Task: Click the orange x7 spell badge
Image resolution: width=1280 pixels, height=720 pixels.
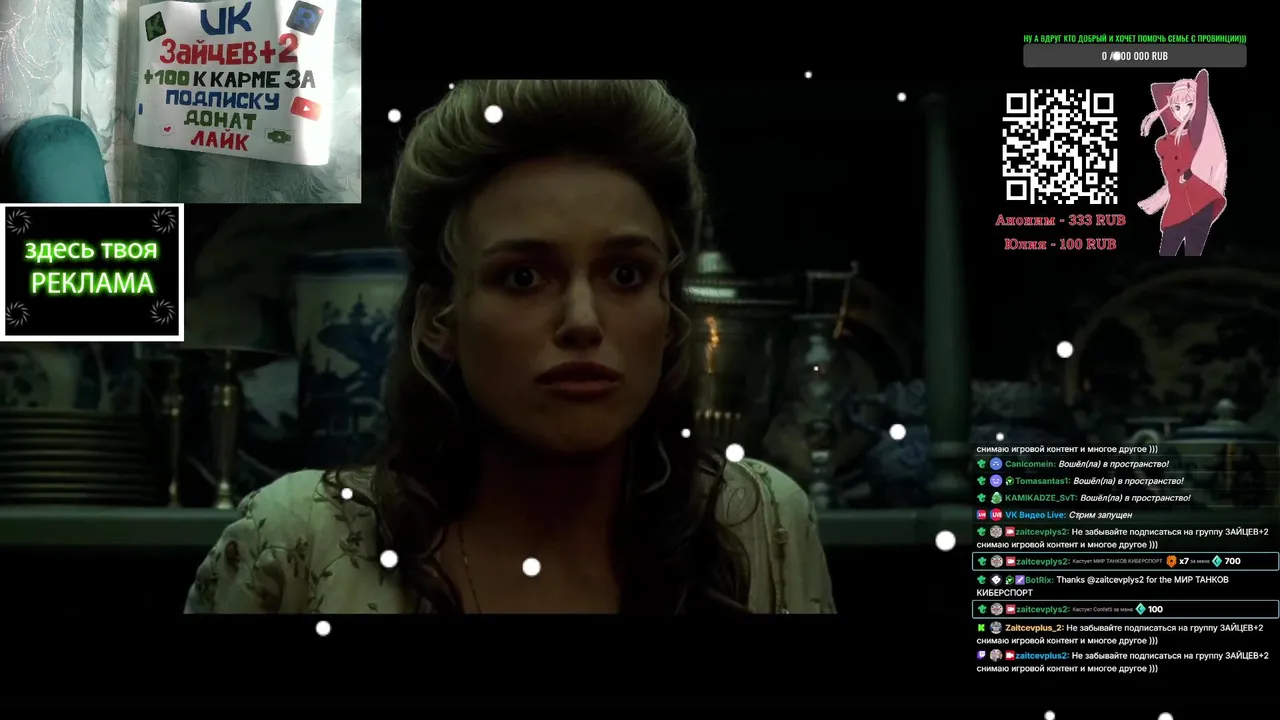Action: [1171, 561]
